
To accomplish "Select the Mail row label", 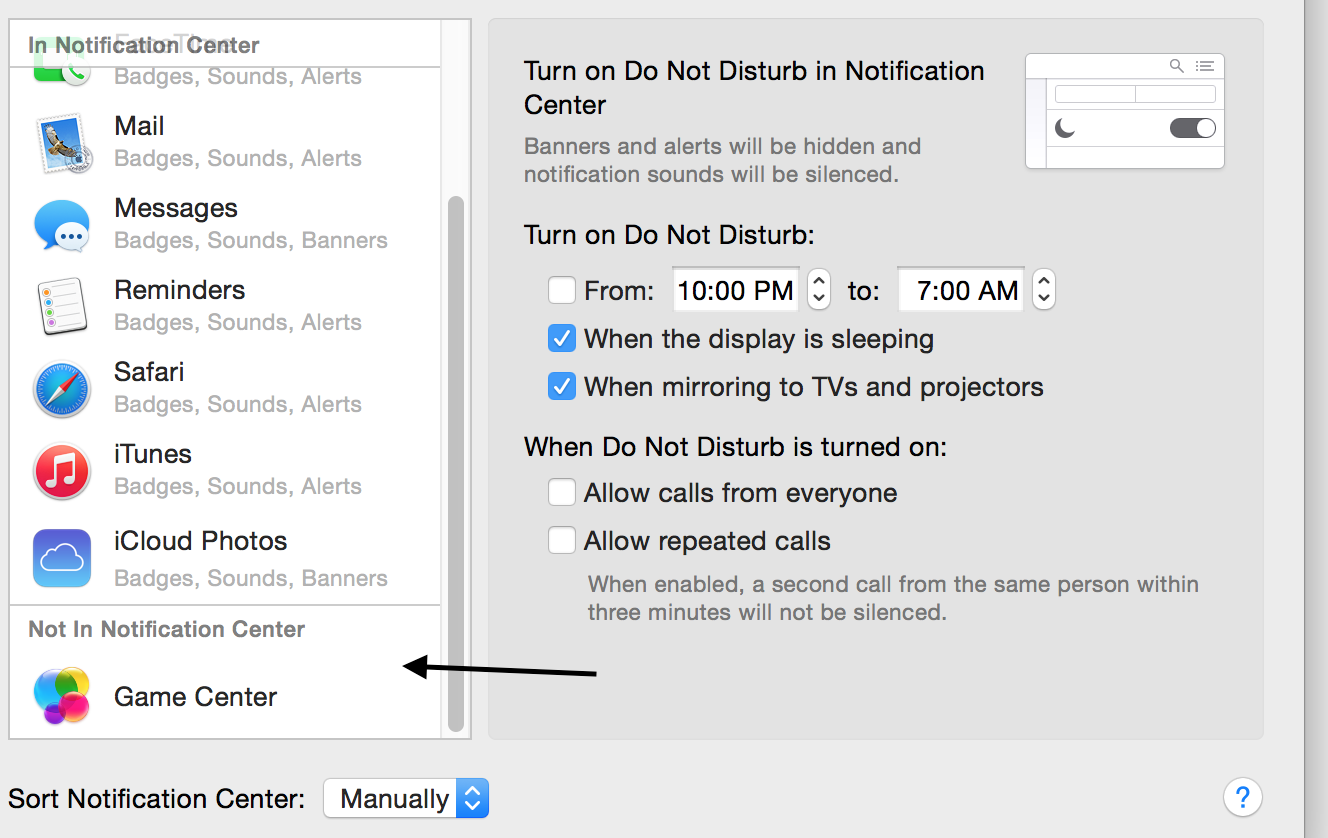I will click(x=139, y=126).
